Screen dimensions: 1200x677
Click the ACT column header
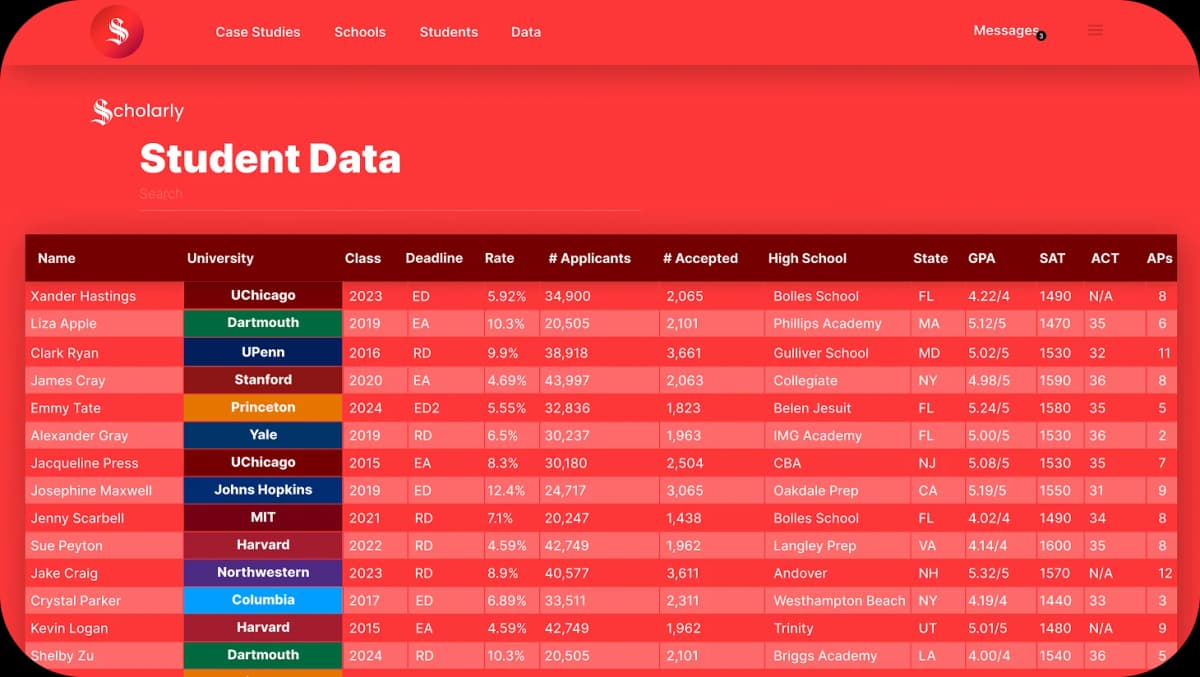(1105, 258)
